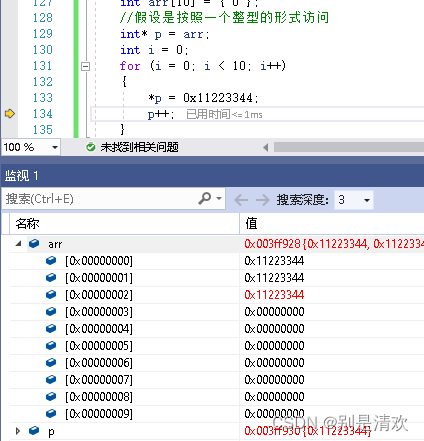
Task: Select the [0x00000003] element row
Action: point(217,312)
